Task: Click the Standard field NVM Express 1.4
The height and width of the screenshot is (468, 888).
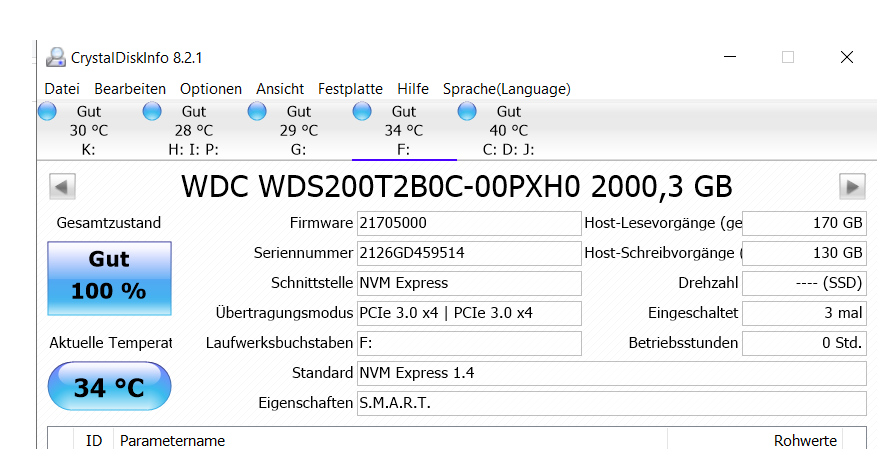Action: tap(612, 373)
